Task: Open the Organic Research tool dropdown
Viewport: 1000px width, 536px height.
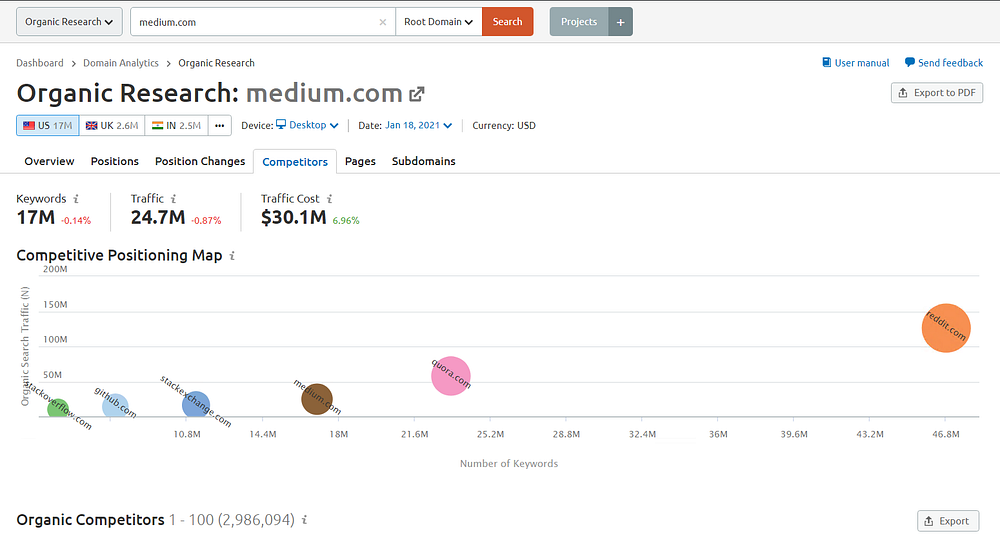Action: [69, 22]
